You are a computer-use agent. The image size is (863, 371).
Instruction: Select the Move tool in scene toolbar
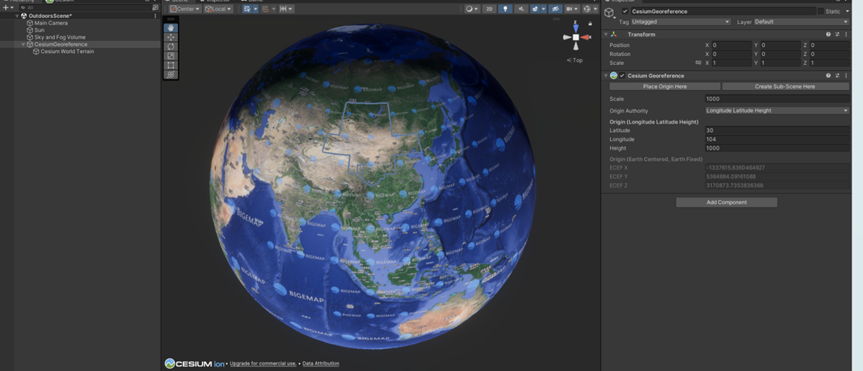tap(171, 37)
